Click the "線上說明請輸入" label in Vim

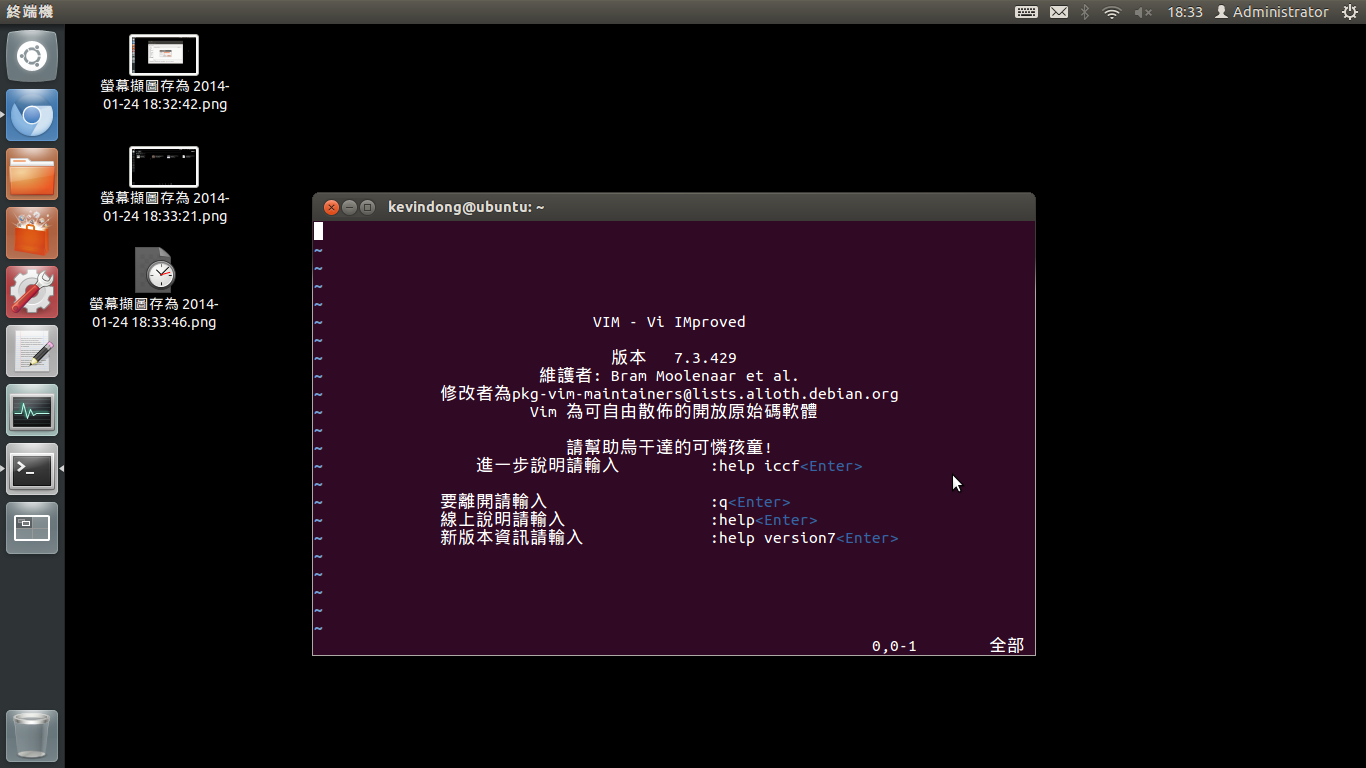tap(503, 520)
